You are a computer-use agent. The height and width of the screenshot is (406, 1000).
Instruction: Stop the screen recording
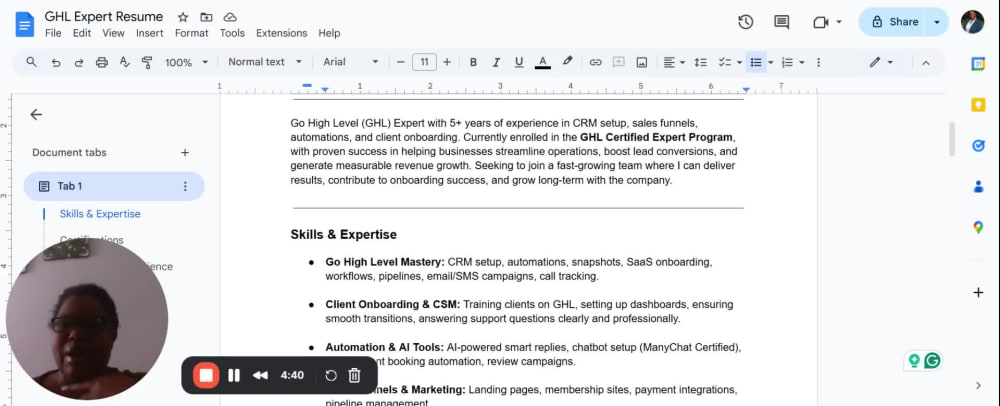pos(206,375)
